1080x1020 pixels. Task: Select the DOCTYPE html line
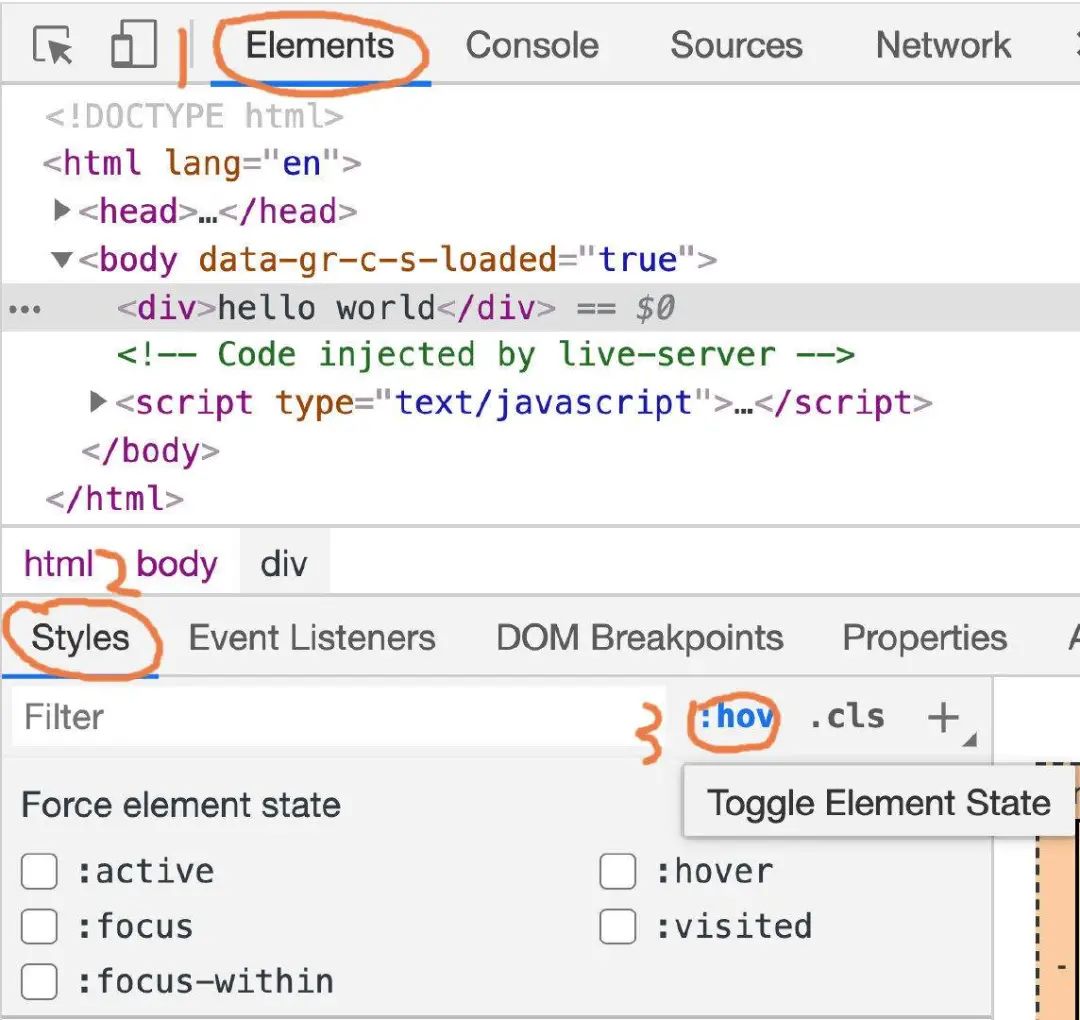[x=194, y=116]
